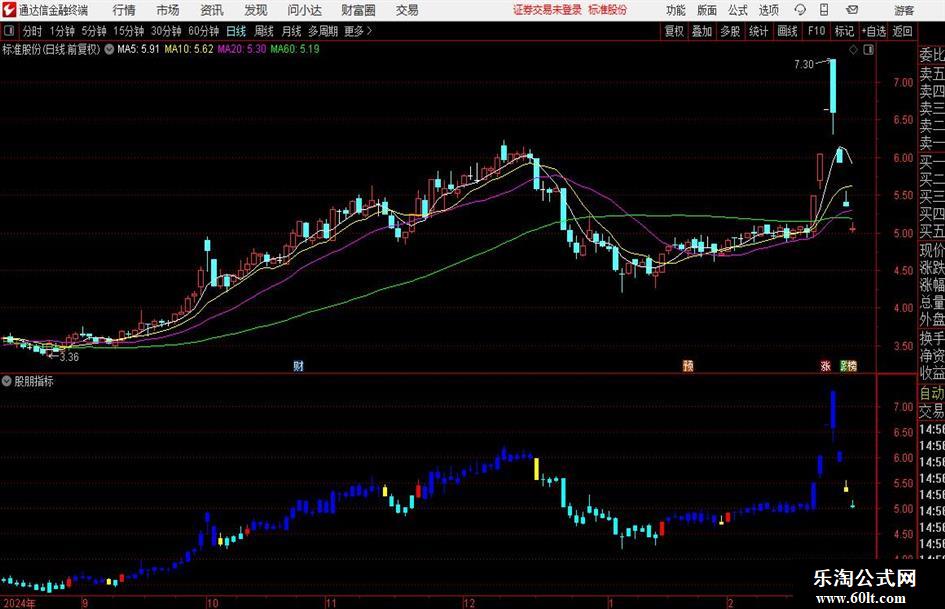Screen dimensions: 945x609
Task: Click the MA5: 5.91 indicator label
Action: click(138, 49)
